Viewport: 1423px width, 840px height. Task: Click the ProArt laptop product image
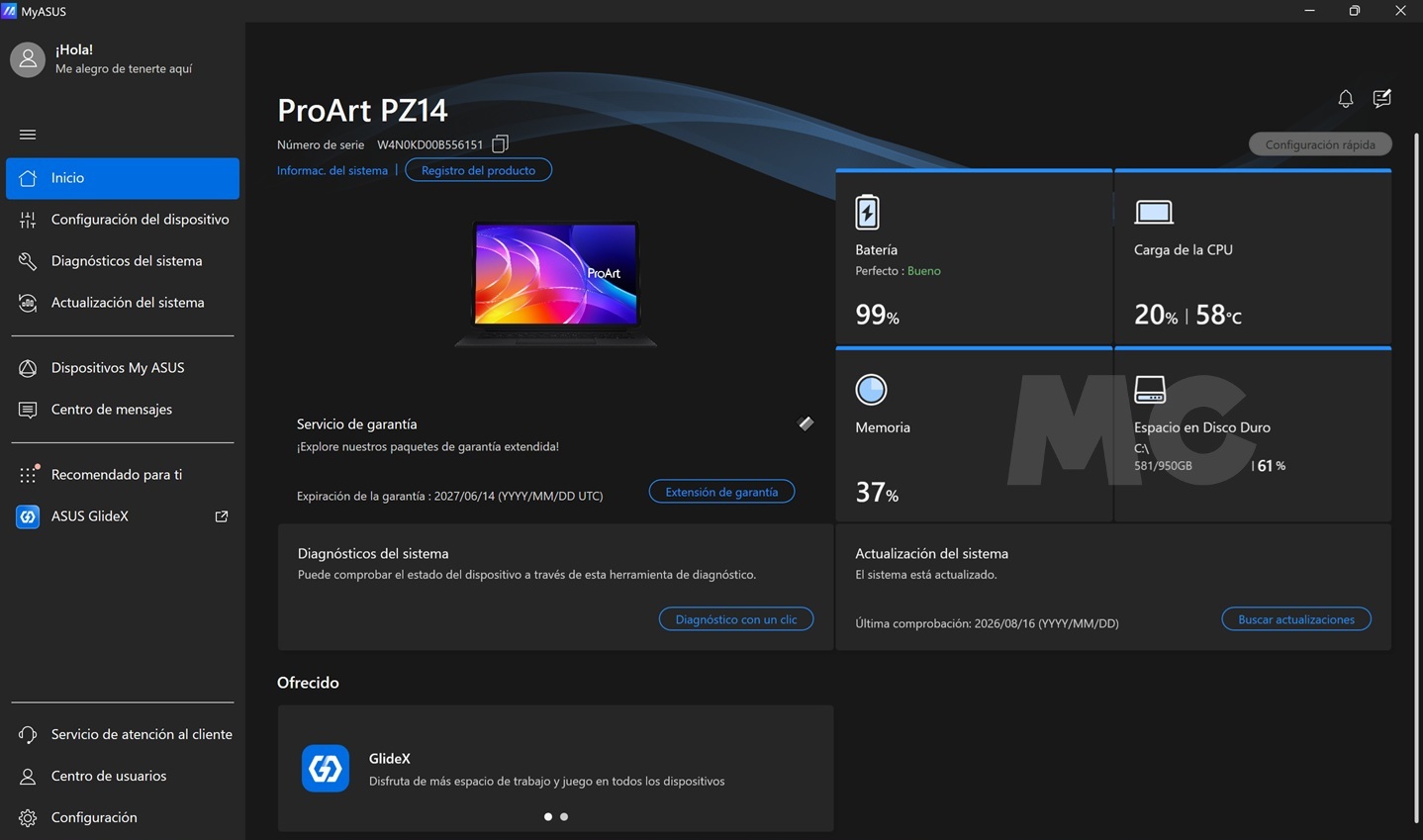click(x=556, y=284)
